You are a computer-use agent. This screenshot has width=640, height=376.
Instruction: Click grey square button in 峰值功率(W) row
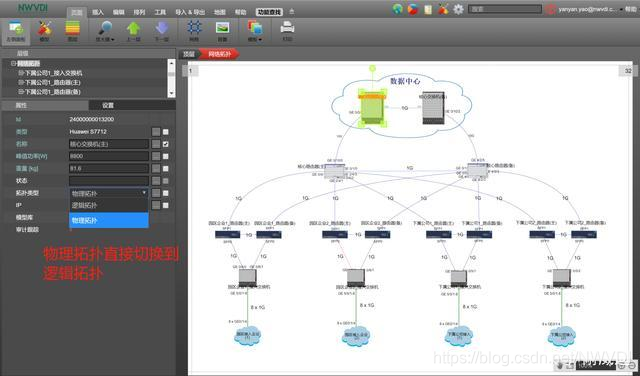tap(156, 156)
